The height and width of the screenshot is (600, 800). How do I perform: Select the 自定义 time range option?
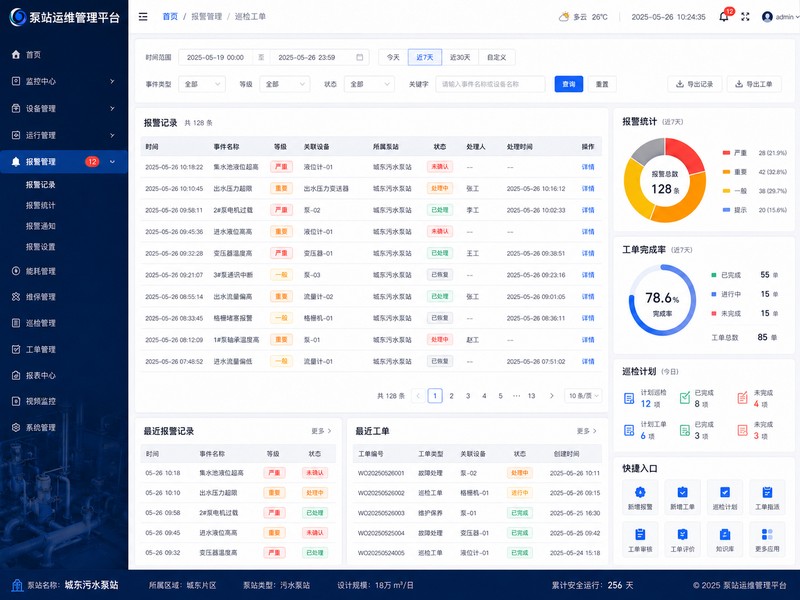tap(496, 57)
